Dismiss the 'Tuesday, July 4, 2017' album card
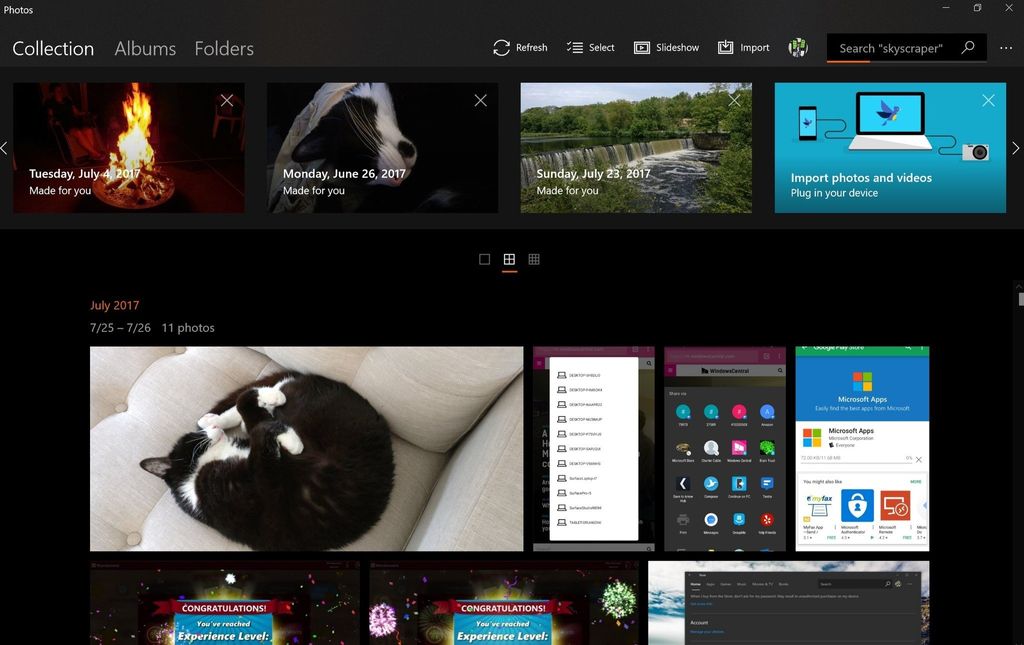This screenshot has width=1024, height=645. [226, 100]
